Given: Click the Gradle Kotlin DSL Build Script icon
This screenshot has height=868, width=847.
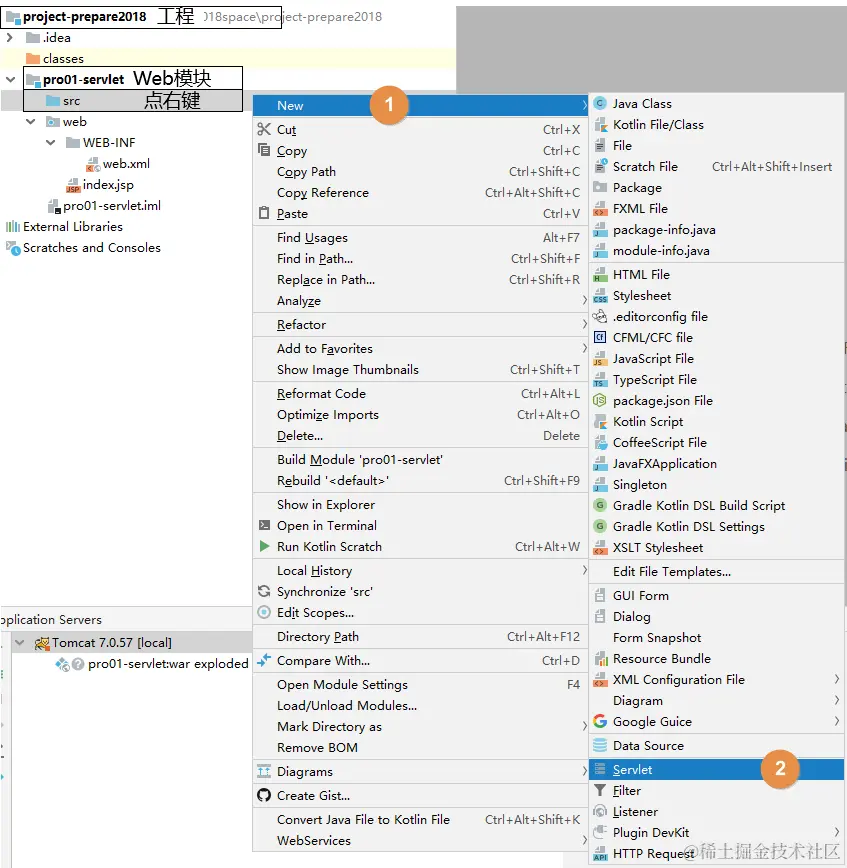Looking at the screenshot, I should click(600, 505).
